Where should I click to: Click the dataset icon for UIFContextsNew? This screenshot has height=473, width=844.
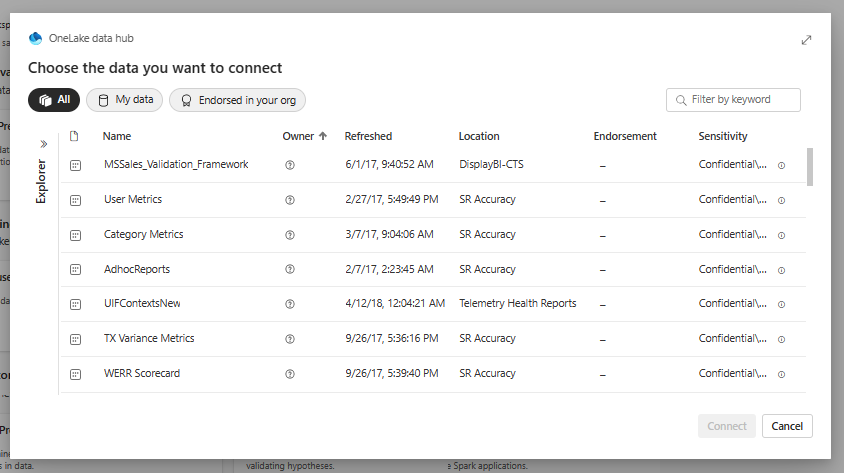tap(75, 304)
